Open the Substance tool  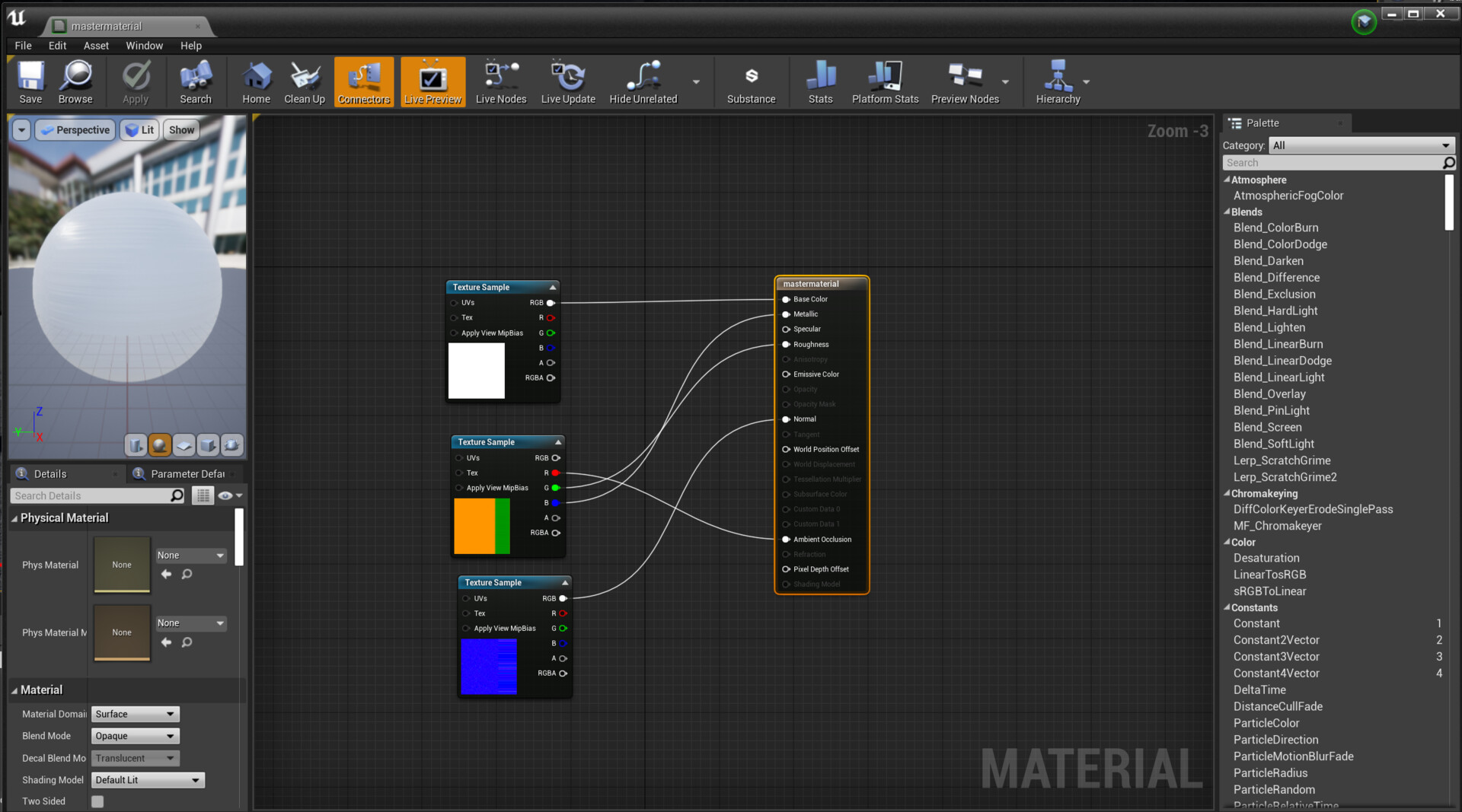tap(751, 81)
